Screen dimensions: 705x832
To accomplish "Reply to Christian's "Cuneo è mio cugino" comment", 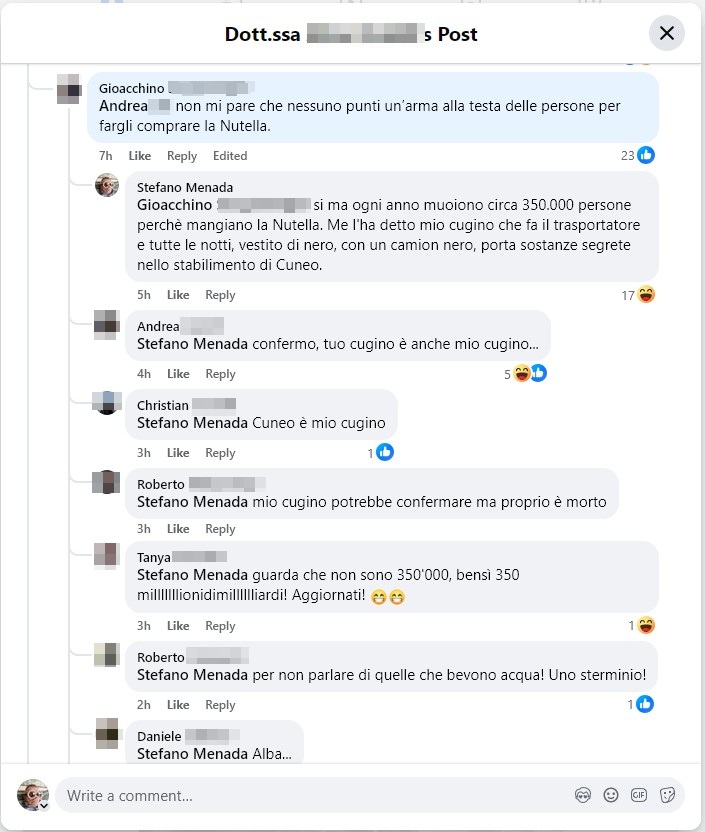I will (x=220, y=453).
